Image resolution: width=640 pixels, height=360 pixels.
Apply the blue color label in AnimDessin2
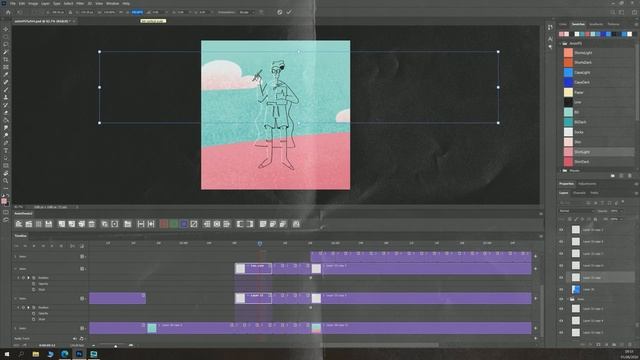click(184, 224)
